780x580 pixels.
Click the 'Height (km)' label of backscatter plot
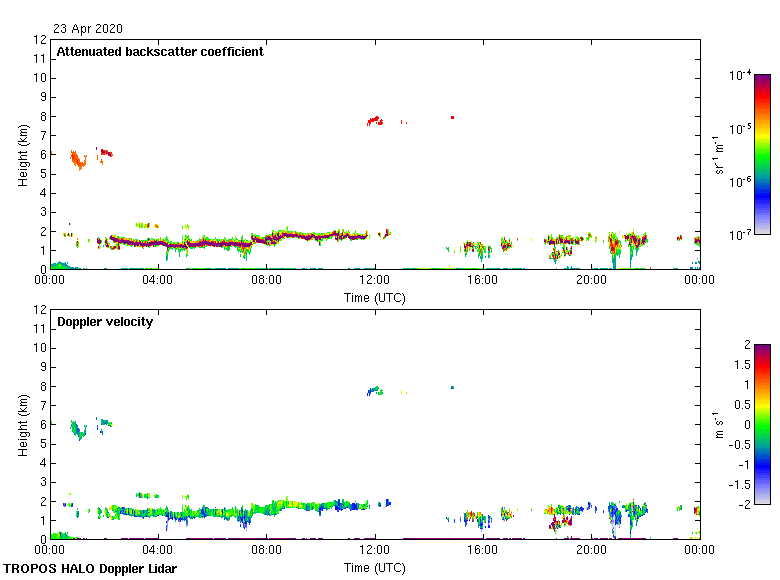(x=23, y=154)
